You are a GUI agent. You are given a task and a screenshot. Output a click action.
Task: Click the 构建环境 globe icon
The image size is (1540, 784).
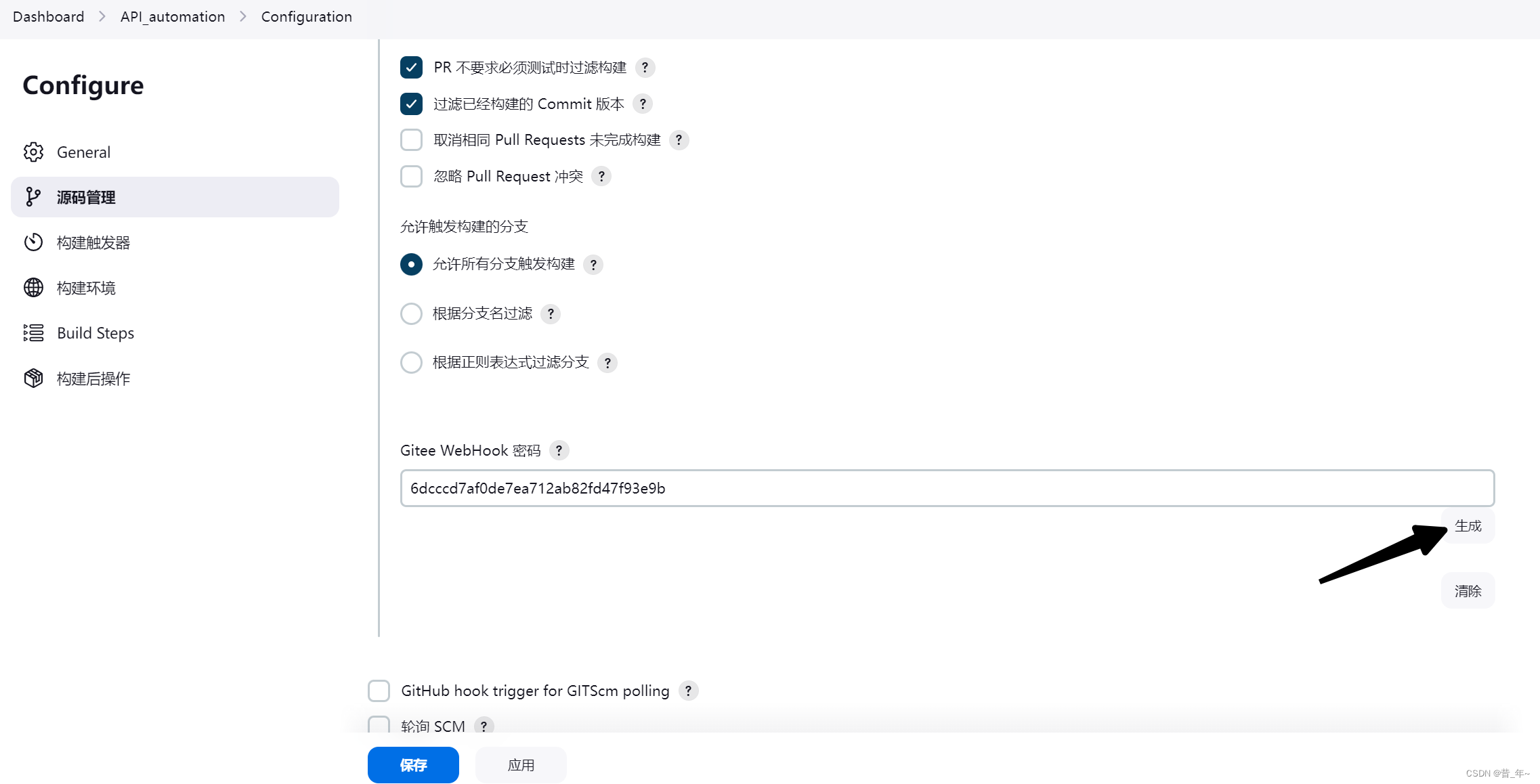[x=33, y=288]
